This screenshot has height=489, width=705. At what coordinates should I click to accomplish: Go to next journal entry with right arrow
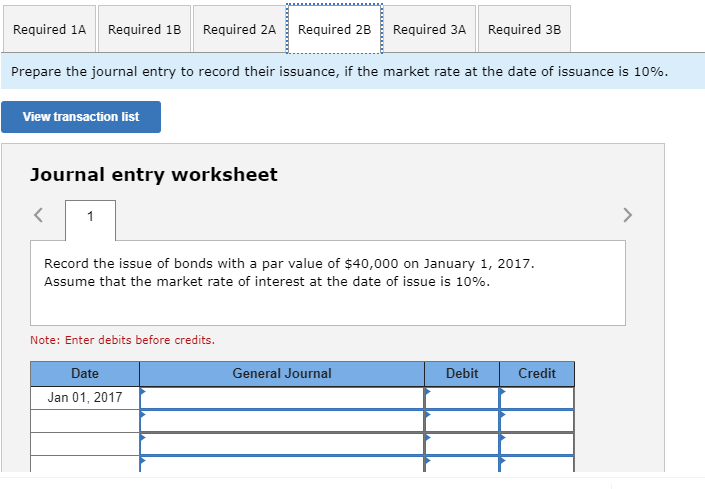[628, 215]
